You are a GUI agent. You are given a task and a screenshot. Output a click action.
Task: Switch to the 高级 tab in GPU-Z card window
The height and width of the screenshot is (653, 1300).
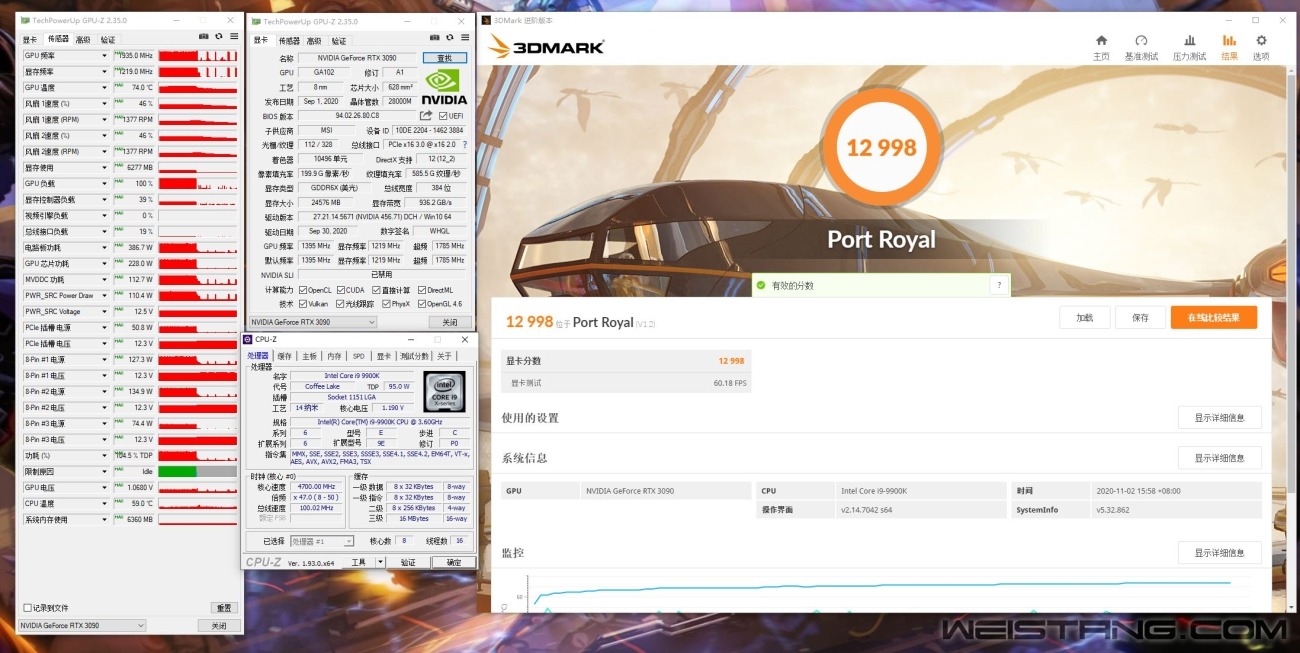314,41
